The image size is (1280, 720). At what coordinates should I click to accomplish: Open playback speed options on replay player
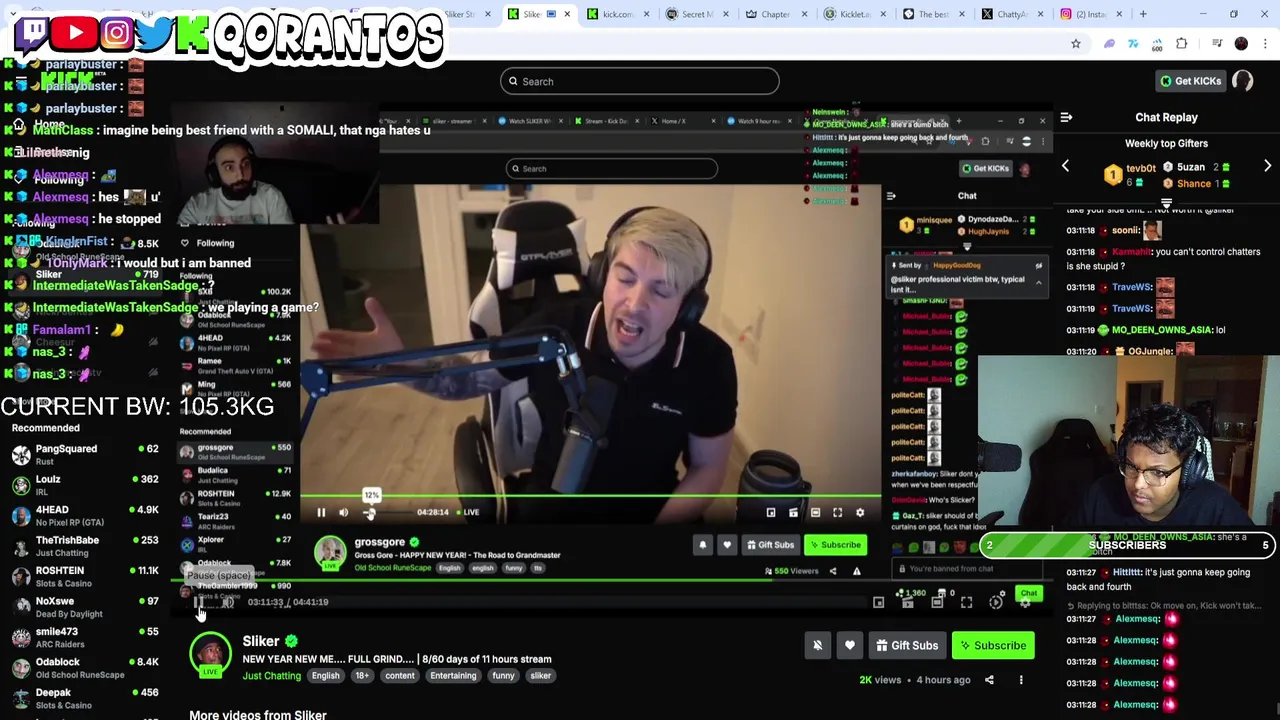(x=996, y=602)
